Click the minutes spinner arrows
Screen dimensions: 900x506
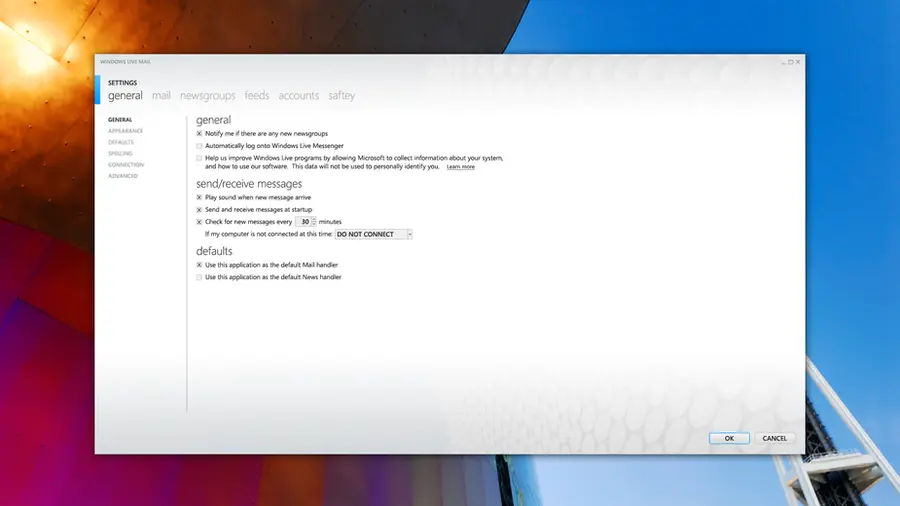click(x=313, y=221)
